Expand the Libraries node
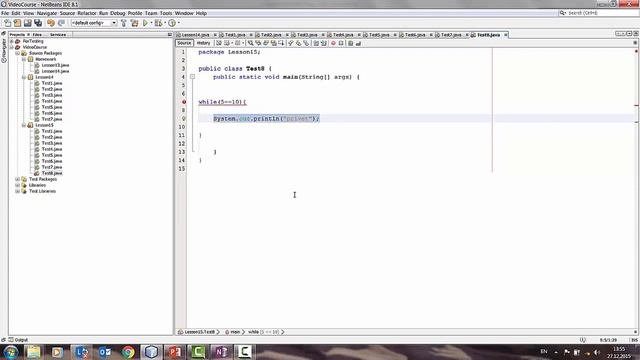640x360 pixels. 18,185
